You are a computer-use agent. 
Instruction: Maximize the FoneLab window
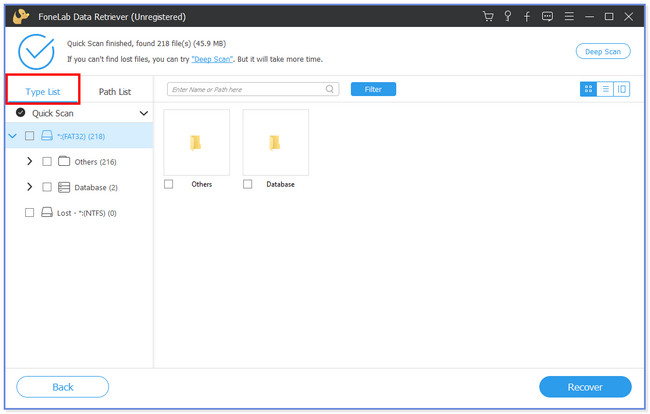(609, 17)
